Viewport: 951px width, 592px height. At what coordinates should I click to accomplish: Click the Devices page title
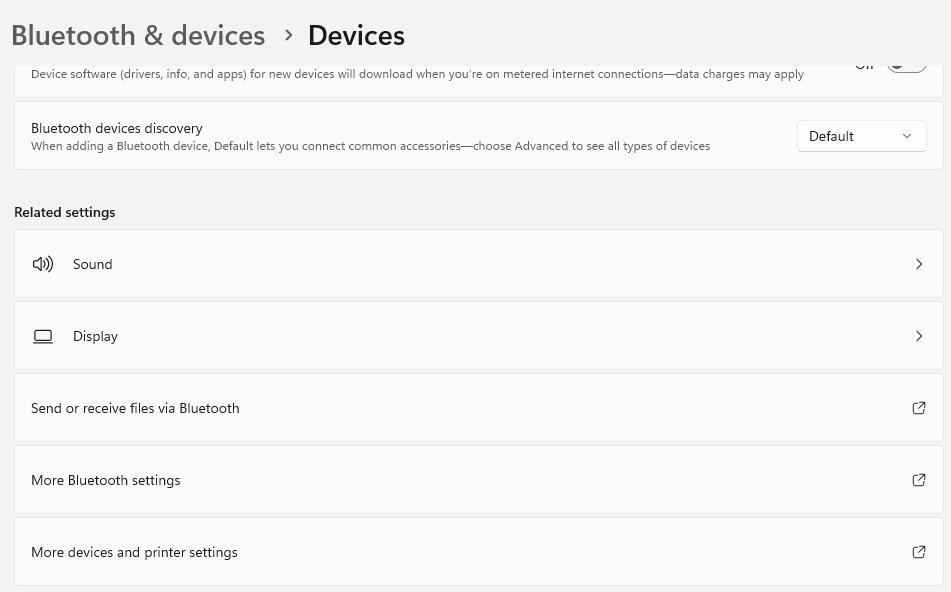pyautogui.click(x=356, y=35)
